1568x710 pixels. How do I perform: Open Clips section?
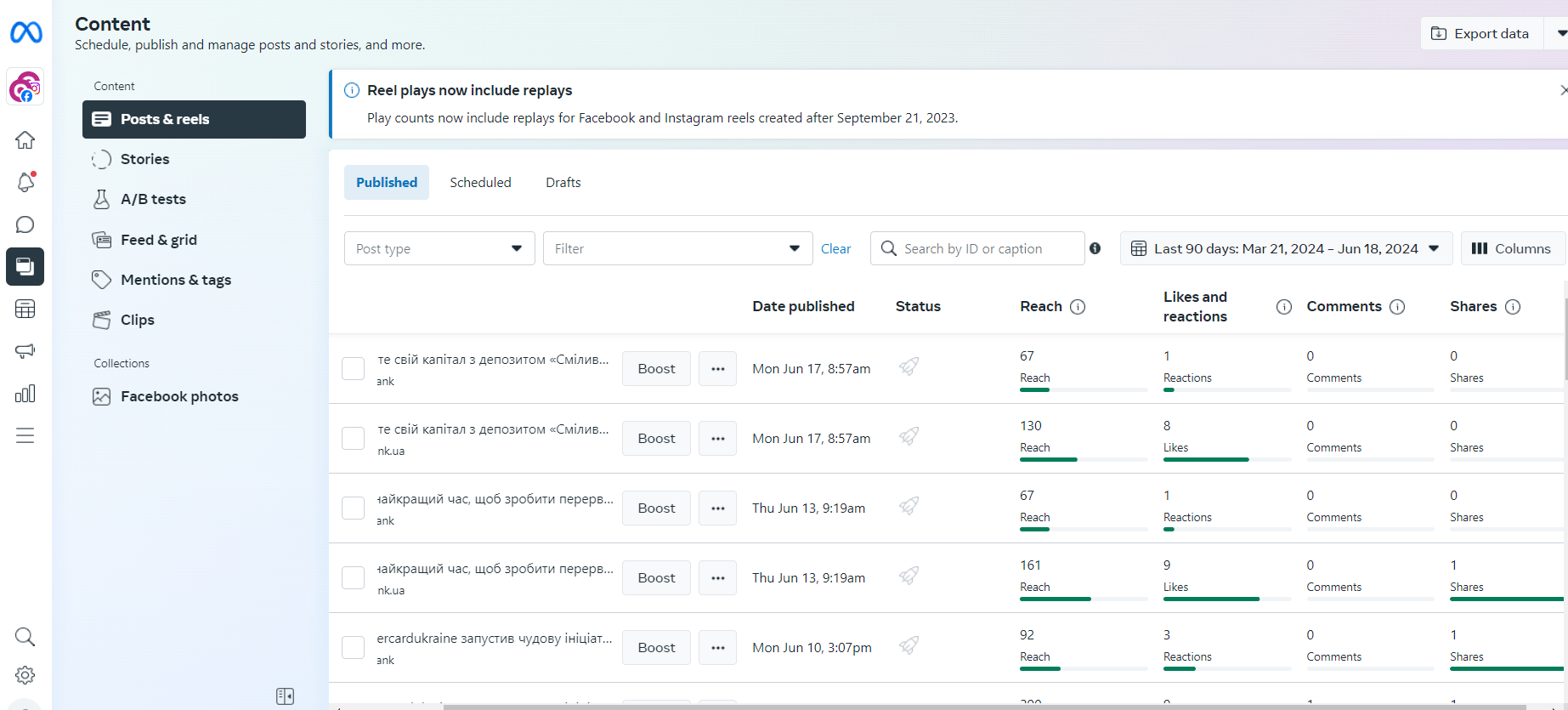pos(194,320)
